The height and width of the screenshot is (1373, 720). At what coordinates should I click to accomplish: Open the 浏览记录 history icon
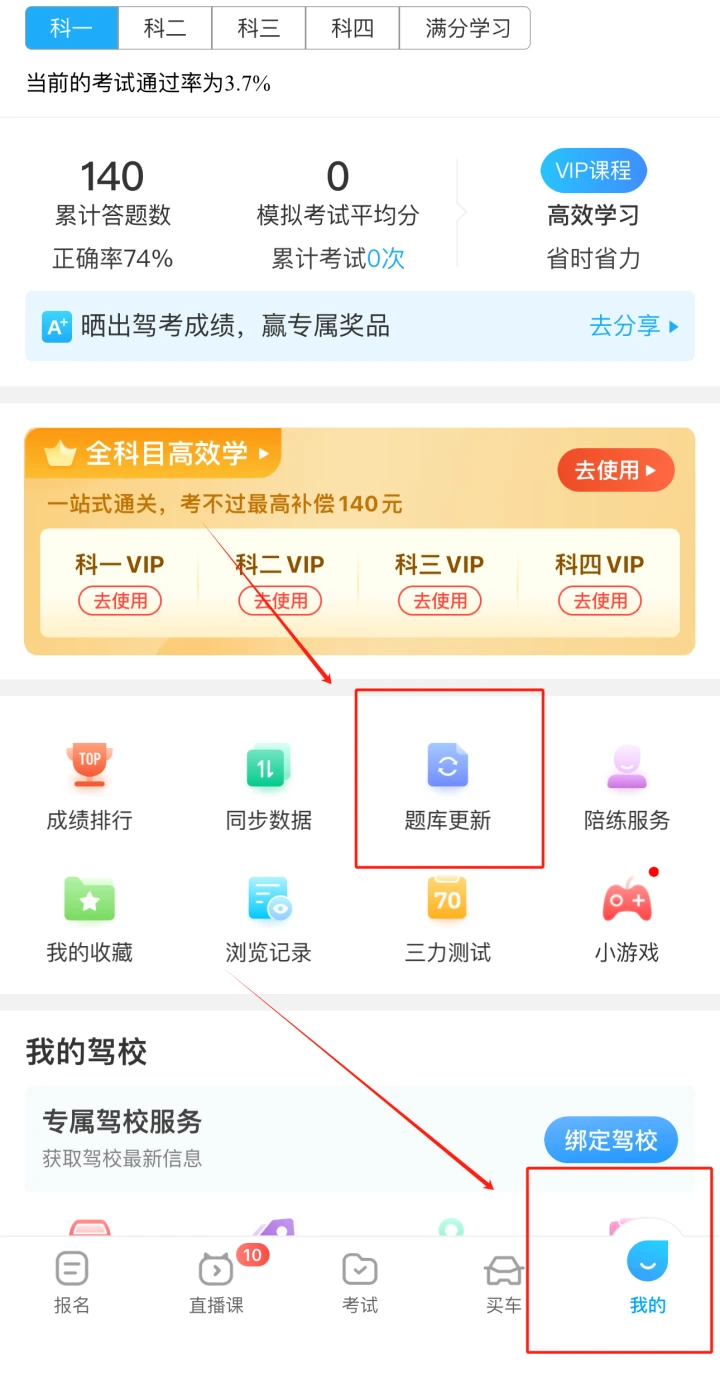[x=268, y=899]
